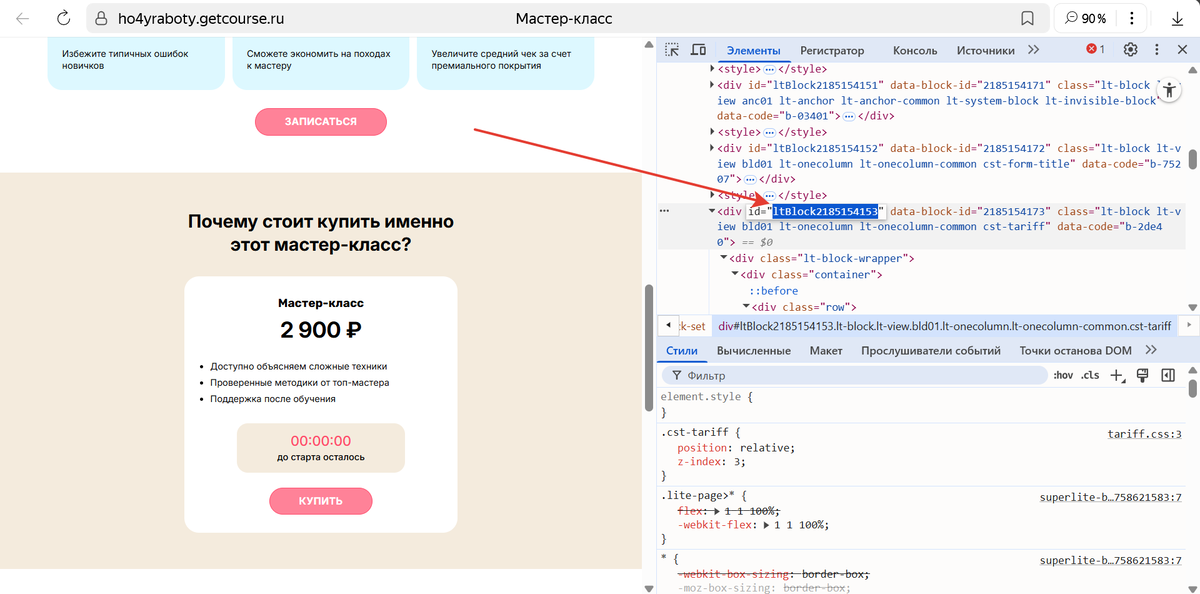1200x594 pixels.
Task: Open the floating accessibility widget button
Action: 1169,90
